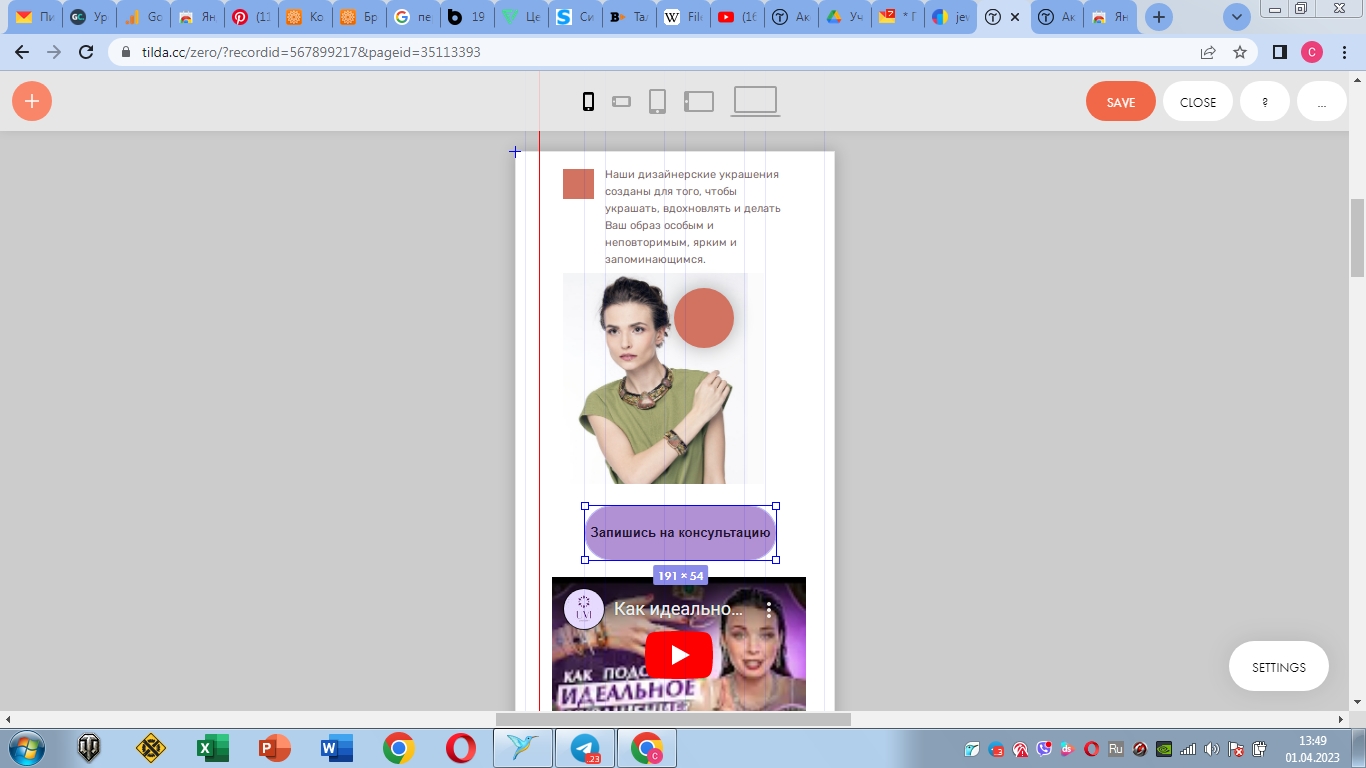This screenshot has height=768, width=1366.
Task: Open a new browser tab
Action: [x=1159, y=17]
